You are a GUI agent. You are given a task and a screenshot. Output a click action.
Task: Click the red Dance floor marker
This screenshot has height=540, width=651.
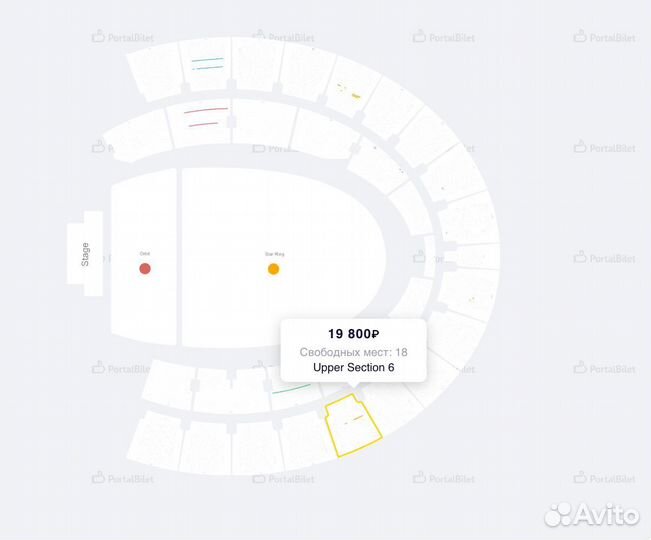pos(145,268)
